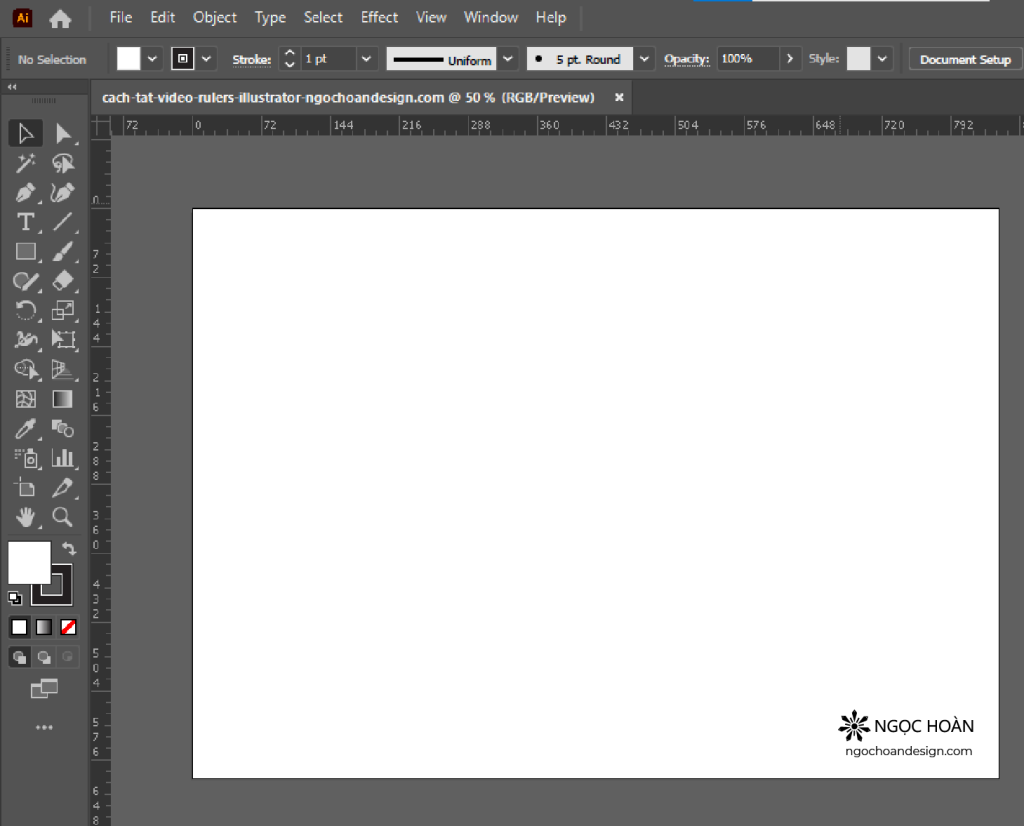
Task: Select the Selection tool
Action: click(26, 133)
